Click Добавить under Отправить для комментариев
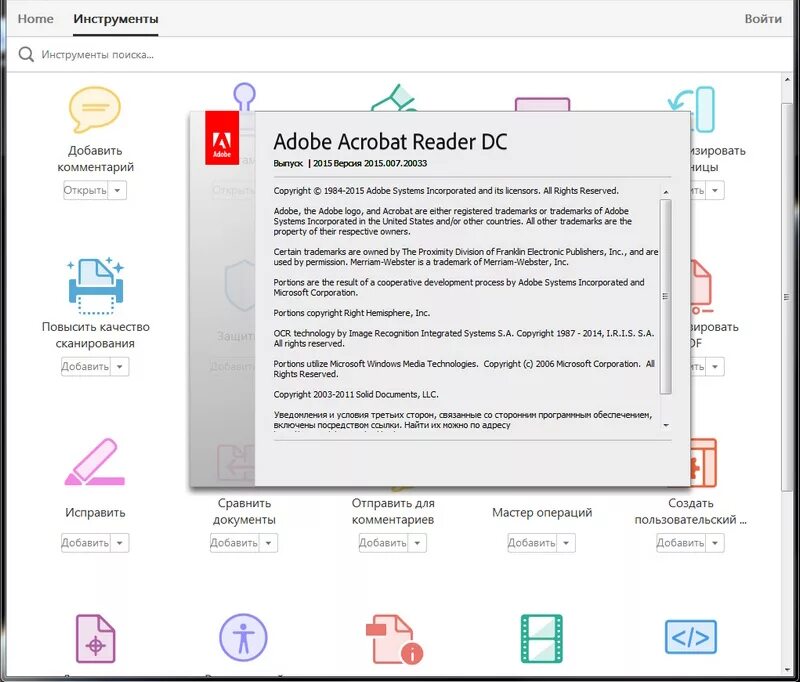The image size is (800, 682). pos(383,543)
